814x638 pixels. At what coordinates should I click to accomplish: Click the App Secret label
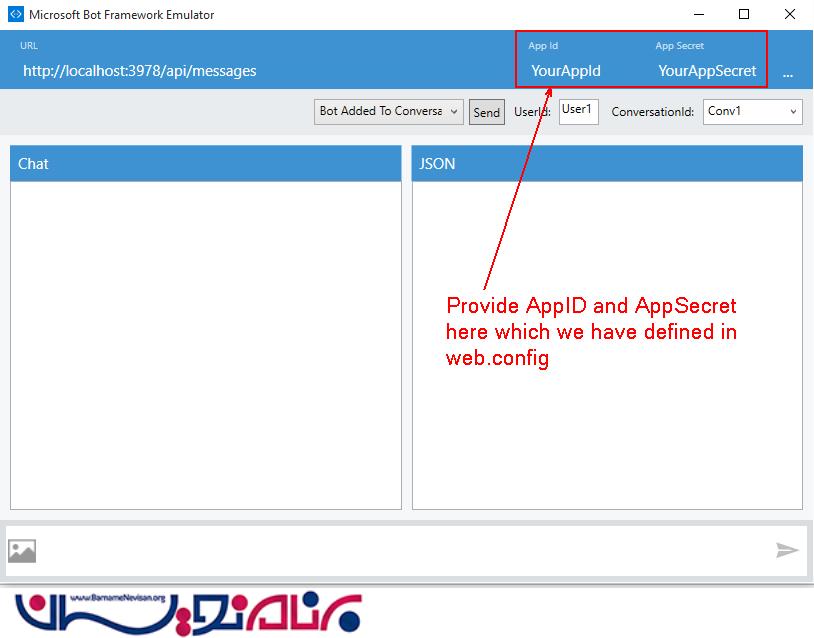click(679, 46)
